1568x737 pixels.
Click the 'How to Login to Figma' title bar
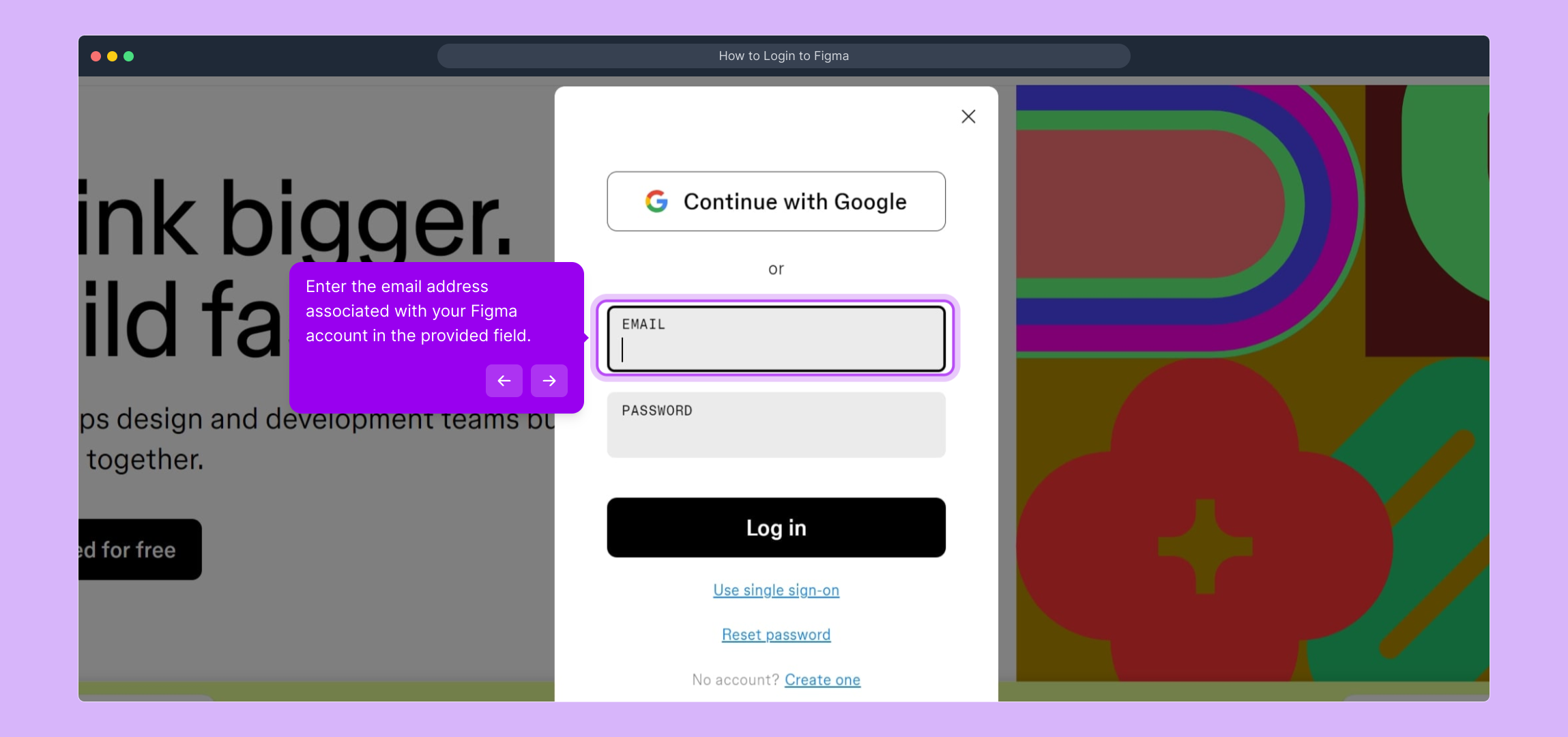pos(783,56)
